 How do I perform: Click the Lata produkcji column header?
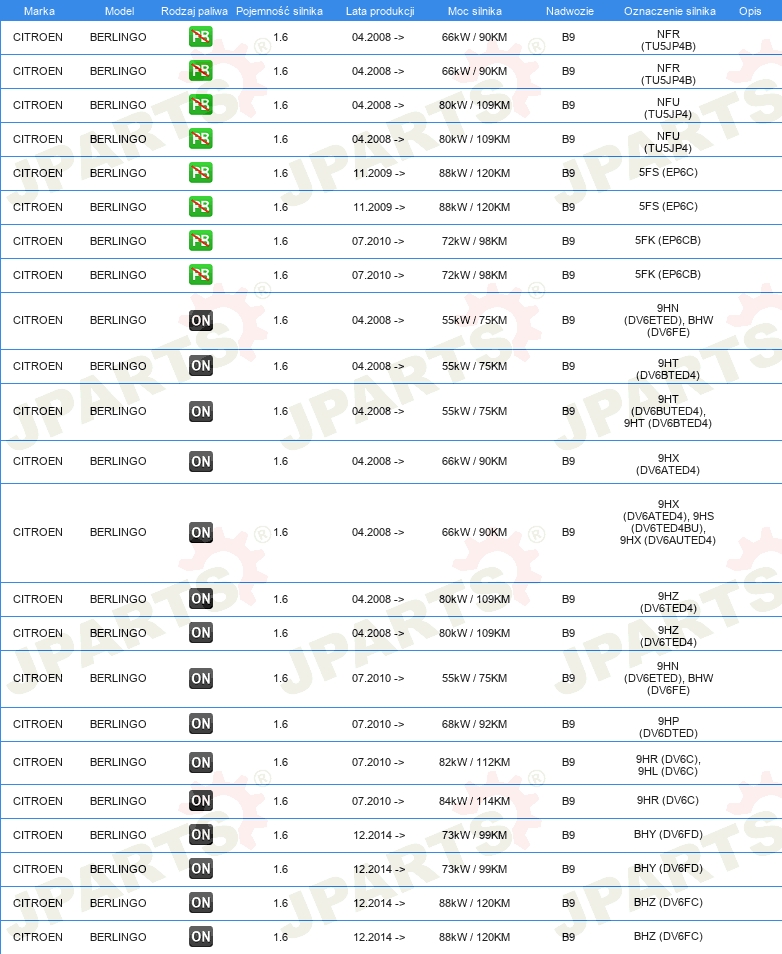[x=380, y=11]
